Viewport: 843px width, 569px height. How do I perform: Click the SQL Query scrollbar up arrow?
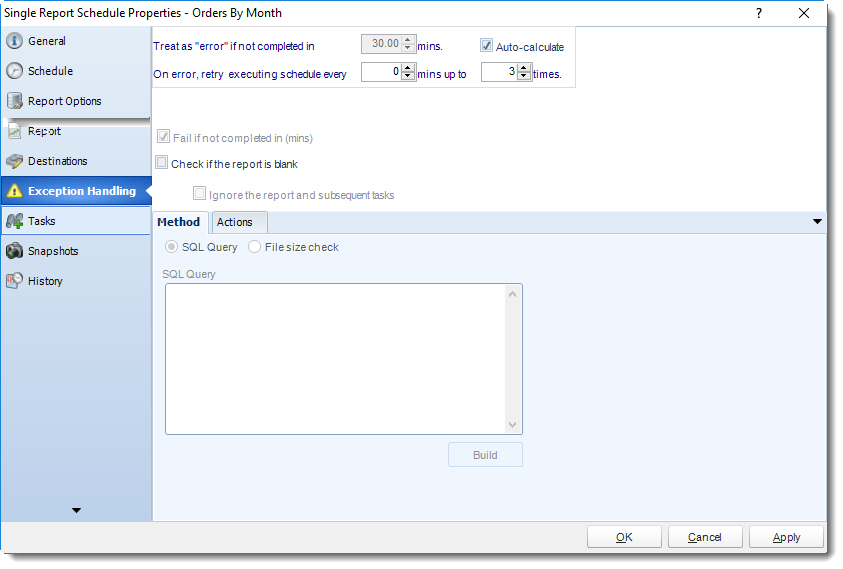pos(512,294)
